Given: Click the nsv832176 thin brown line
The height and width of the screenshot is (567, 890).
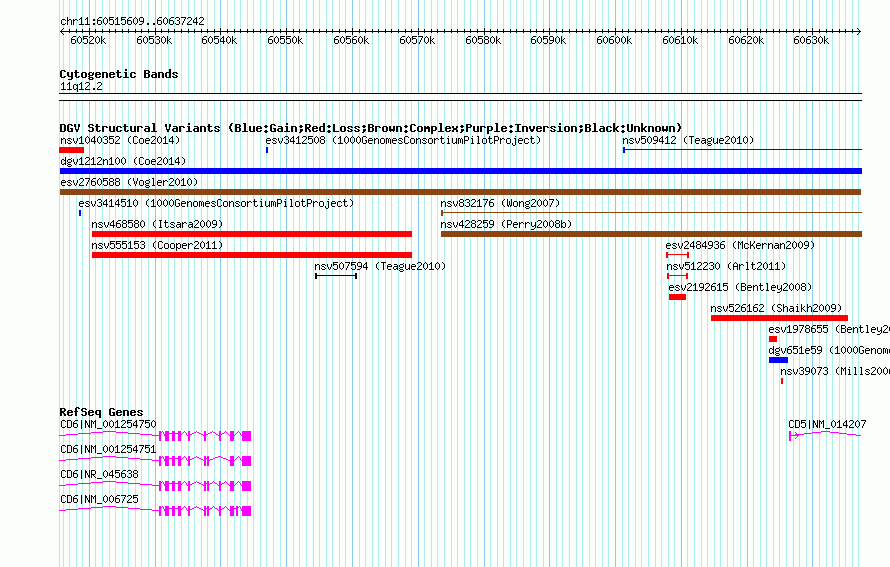Looking at the screenshot, I should (x=652, y=213).
